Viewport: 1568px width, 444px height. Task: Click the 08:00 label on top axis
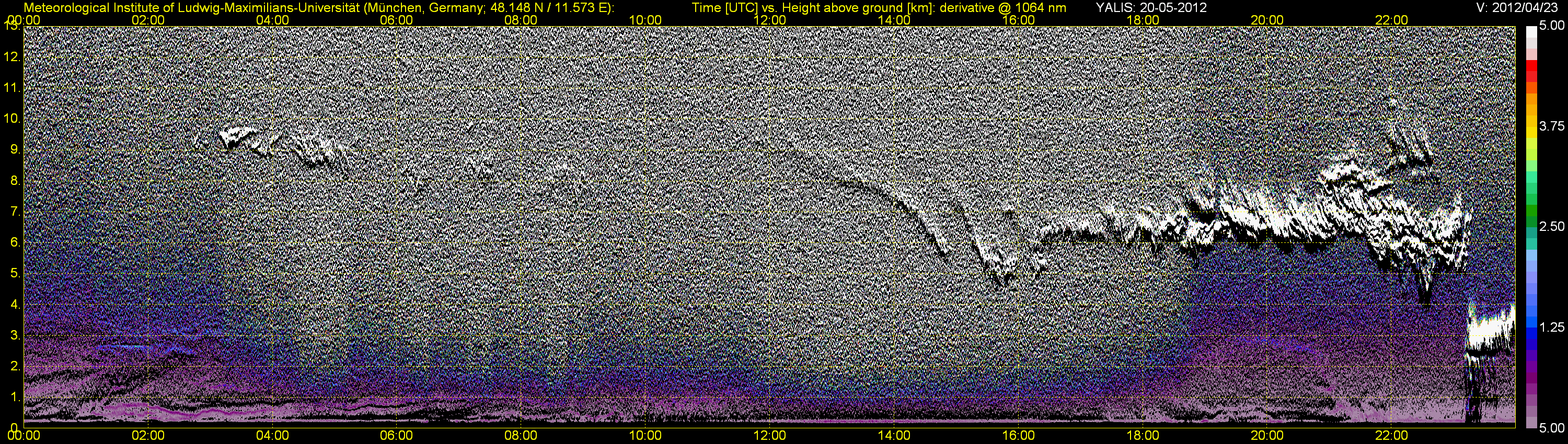[521, 20]
